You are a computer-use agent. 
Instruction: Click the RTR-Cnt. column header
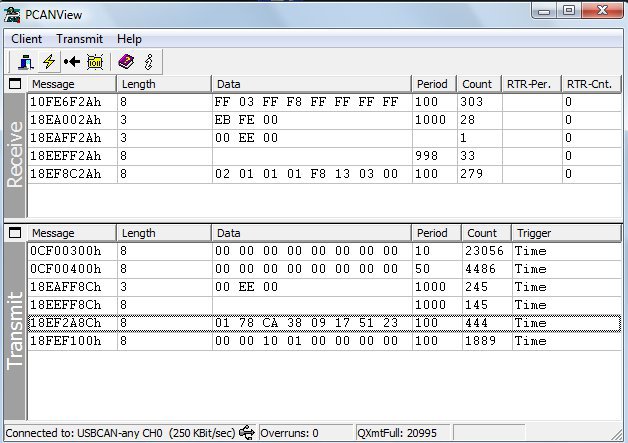tap(592, 84)
